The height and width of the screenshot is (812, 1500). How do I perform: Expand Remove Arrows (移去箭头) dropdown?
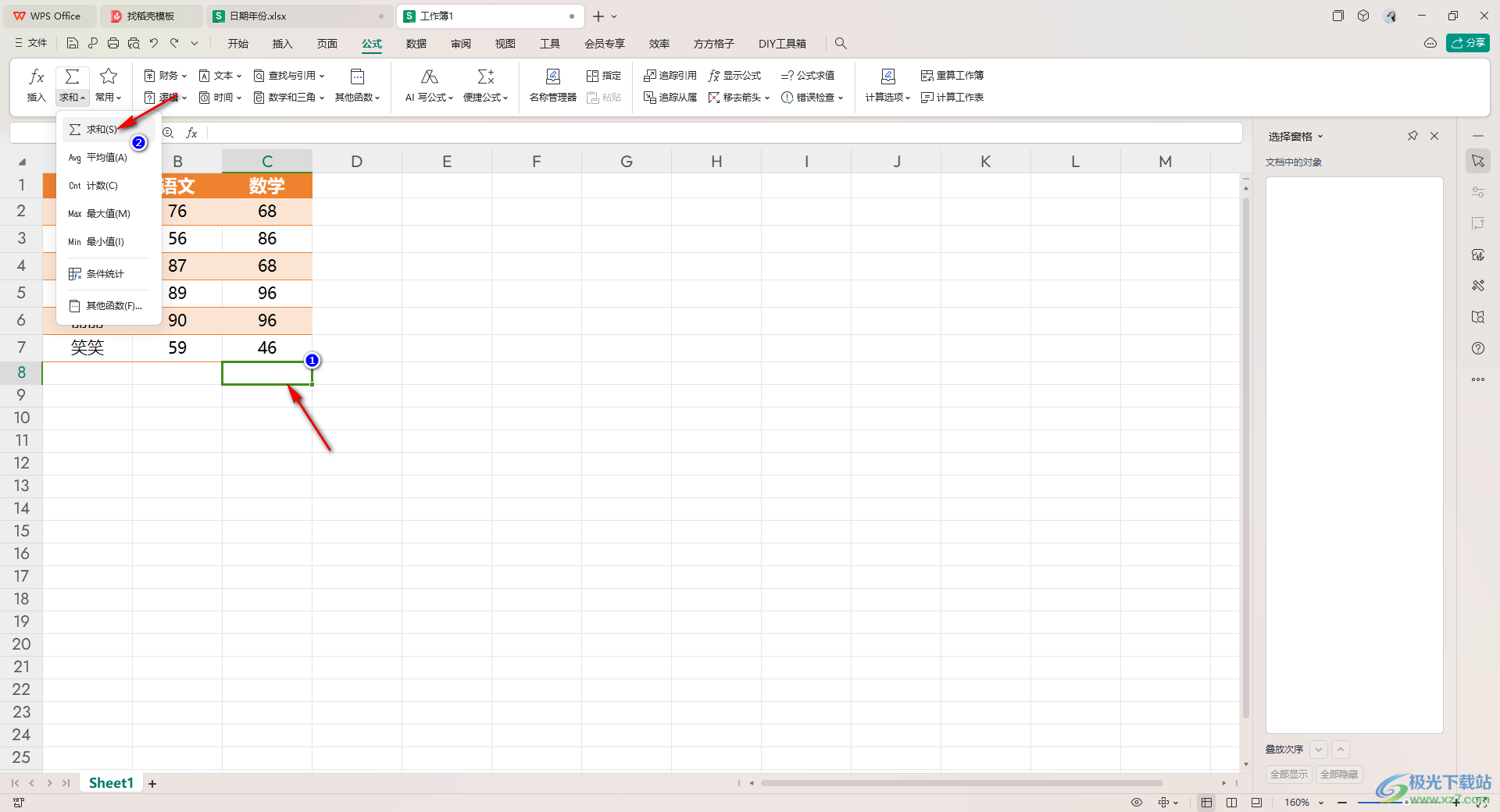739,98
